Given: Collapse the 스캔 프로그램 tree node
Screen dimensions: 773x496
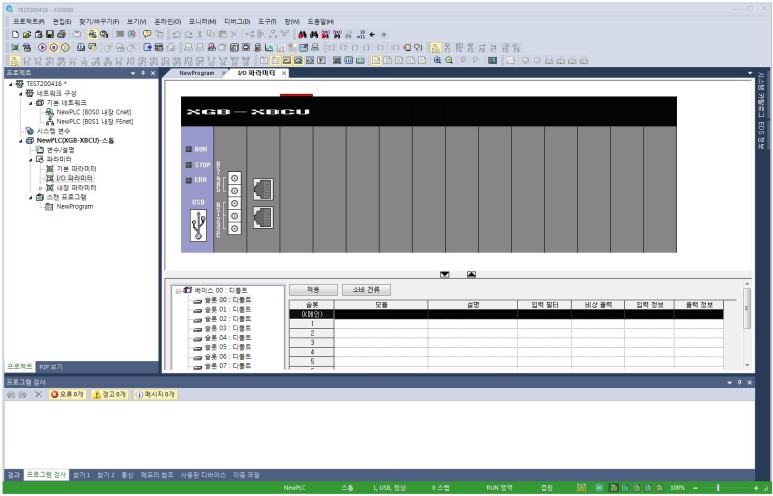Looking at the screenshot, I should click(x=31, y=197).
